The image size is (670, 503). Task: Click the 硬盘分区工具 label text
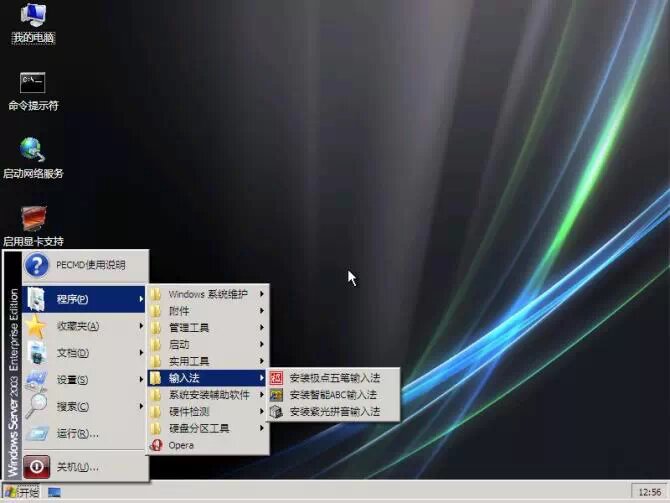coord(199,428)
